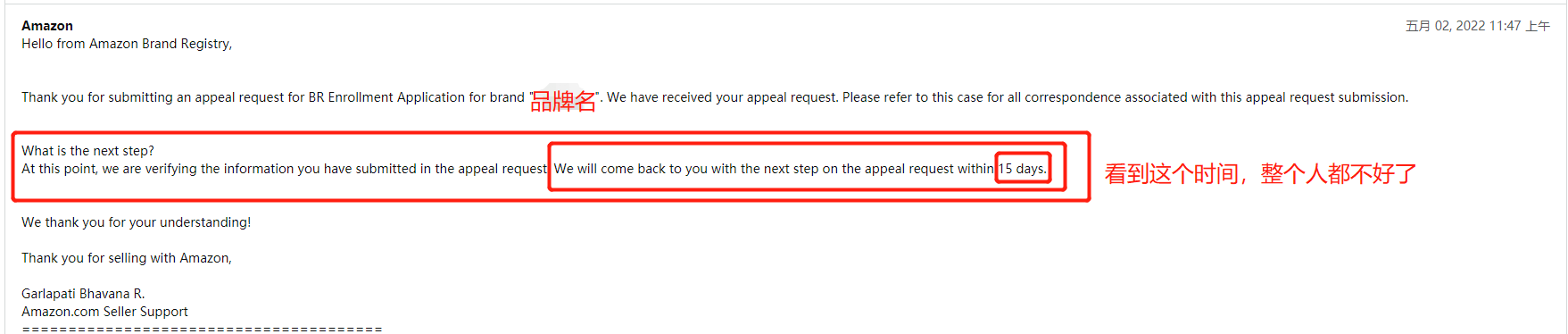The width and height of the screenshot is (1568, 334).
Task: Click the sentence 'We will come back to you'
Action: point(801,169)
